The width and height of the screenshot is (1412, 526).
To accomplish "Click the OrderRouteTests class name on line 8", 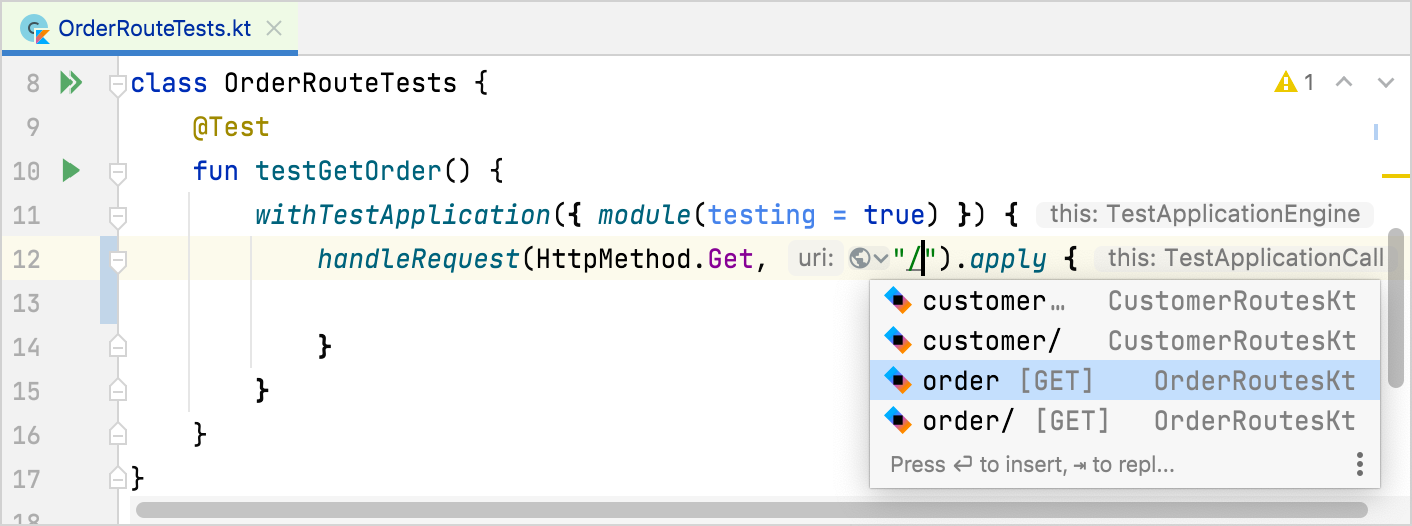I will pos(341,83).
